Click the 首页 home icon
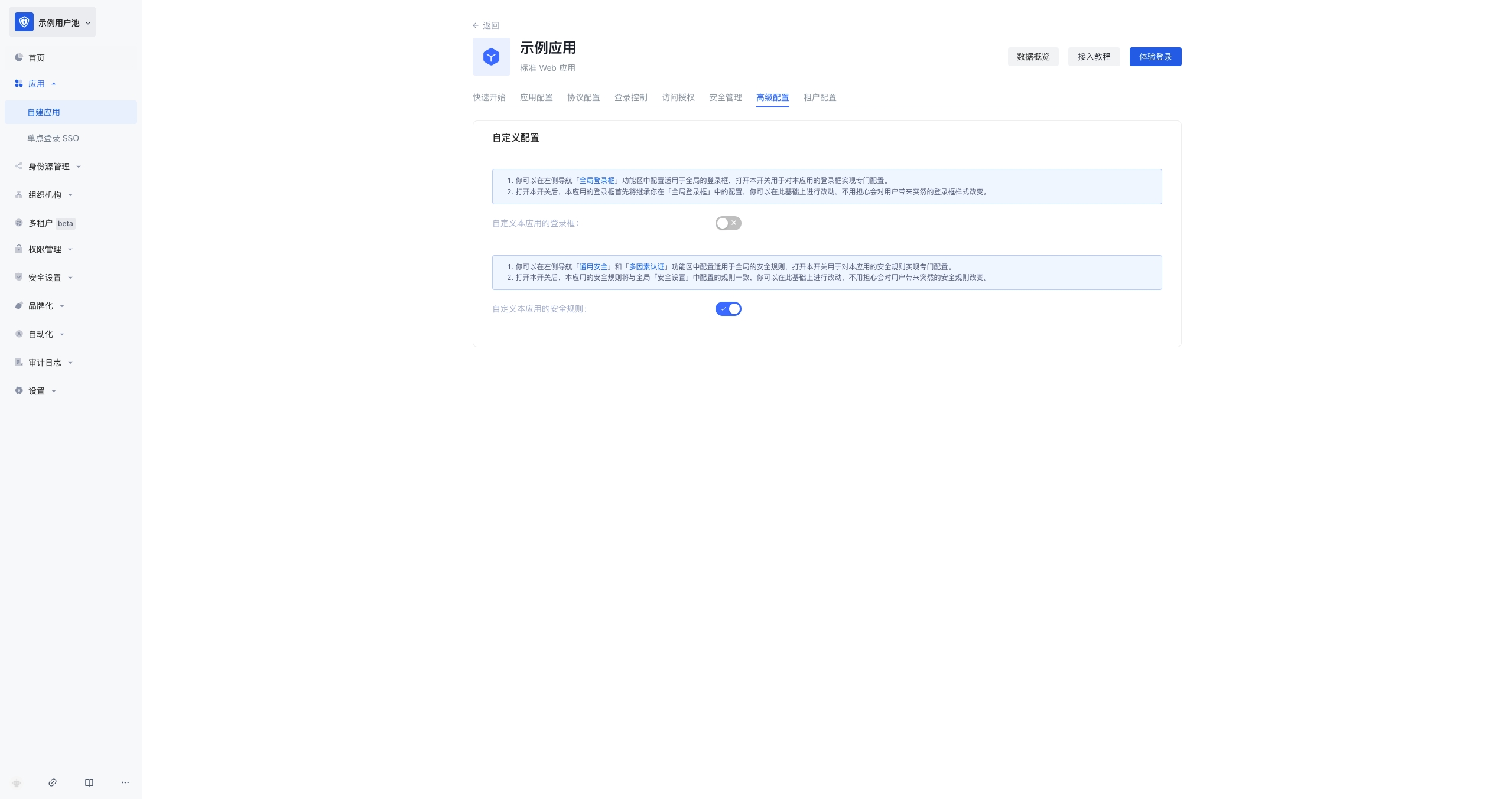The height and width of the screenshot is (799, 1512). pyautogui.click(x=18, y=57)
